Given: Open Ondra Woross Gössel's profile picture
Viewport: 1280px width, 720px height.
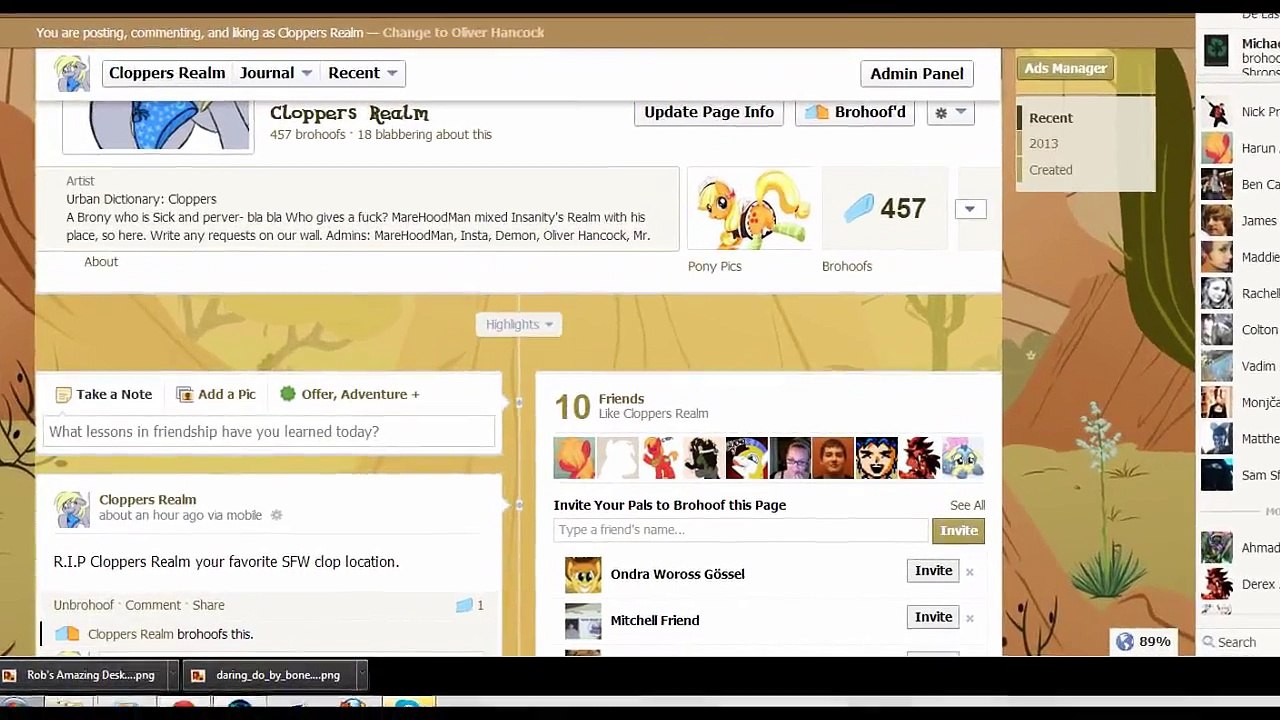Looking at the screenshot, I should 583,574.
